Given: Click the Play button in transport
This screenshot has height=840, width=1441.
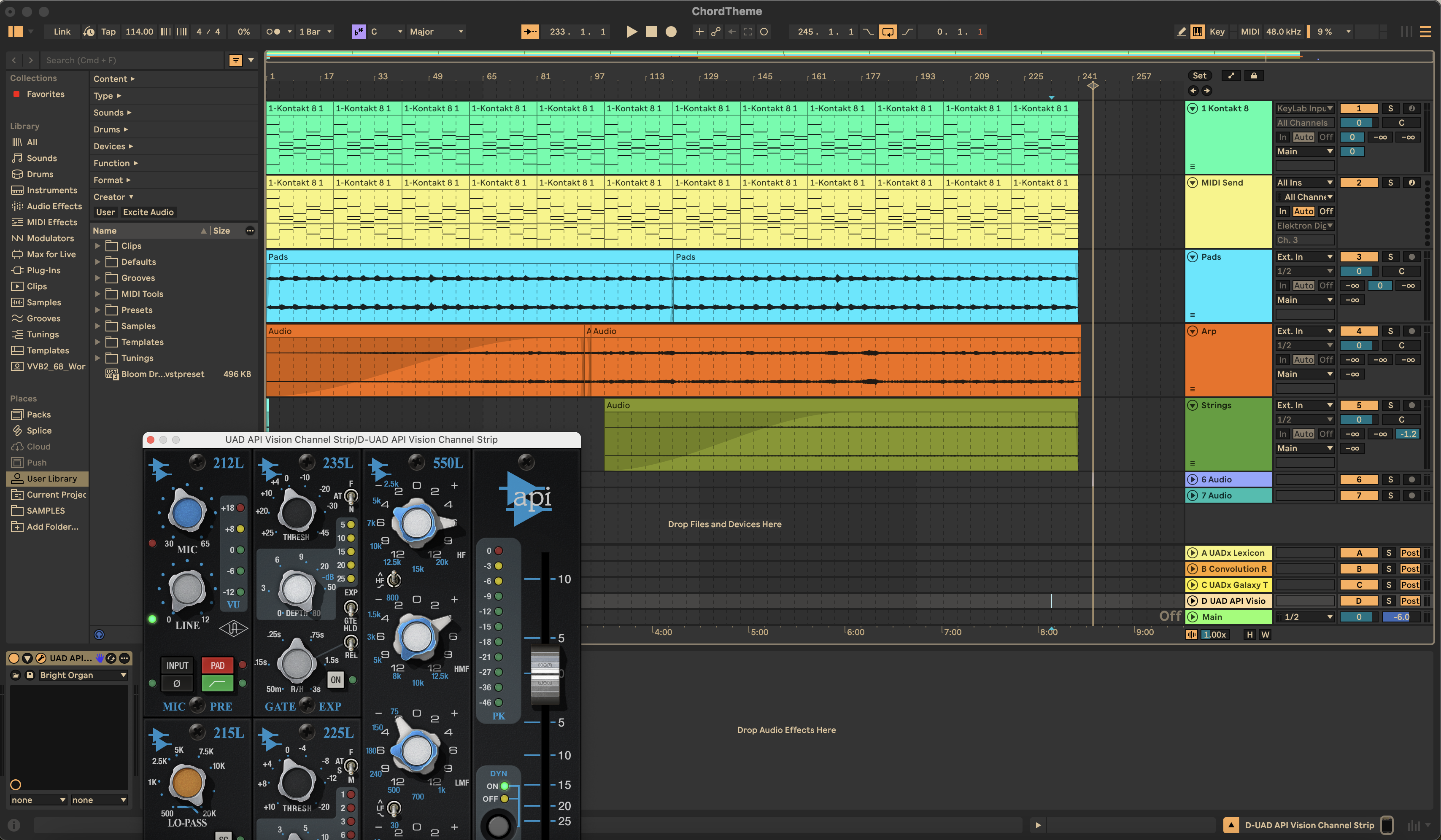Looking at the screenshot, I should click(631, 32).
